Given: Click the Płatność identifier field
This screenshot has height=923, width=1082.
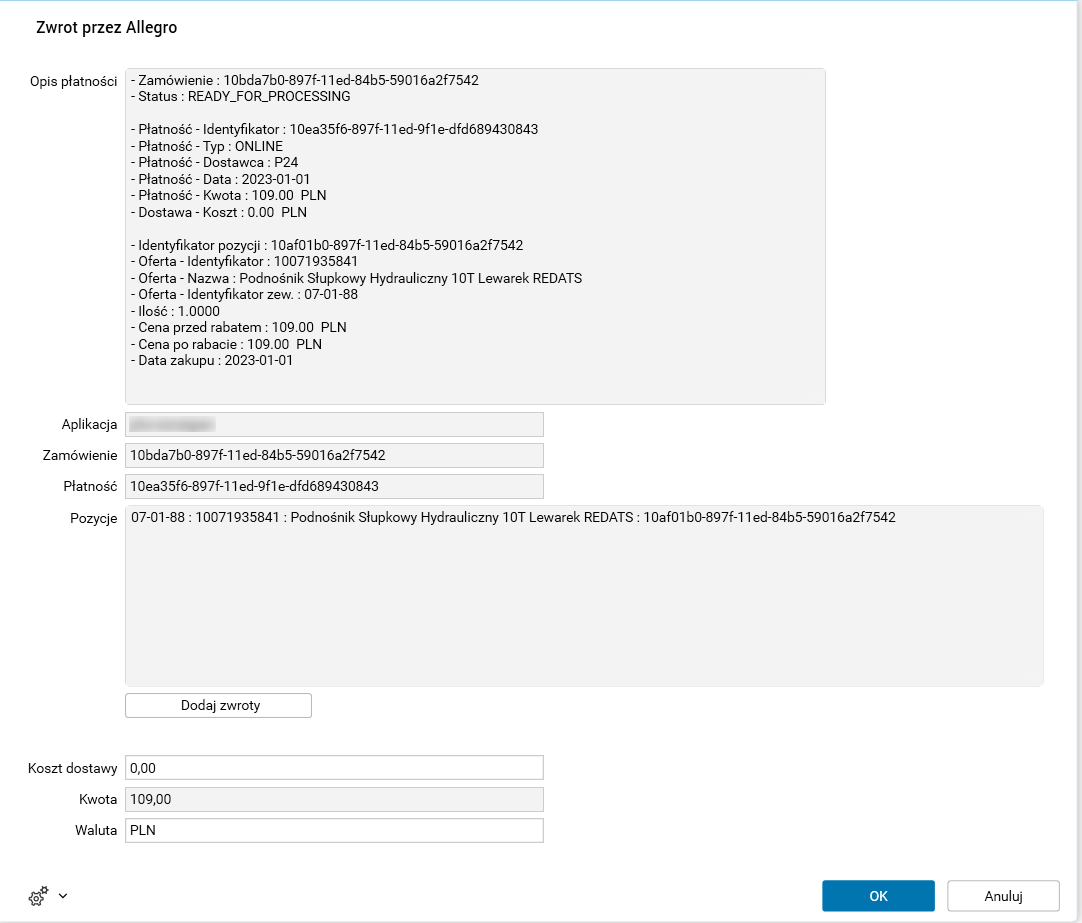Looking at the screenshot, I should [x=333, y=486].
